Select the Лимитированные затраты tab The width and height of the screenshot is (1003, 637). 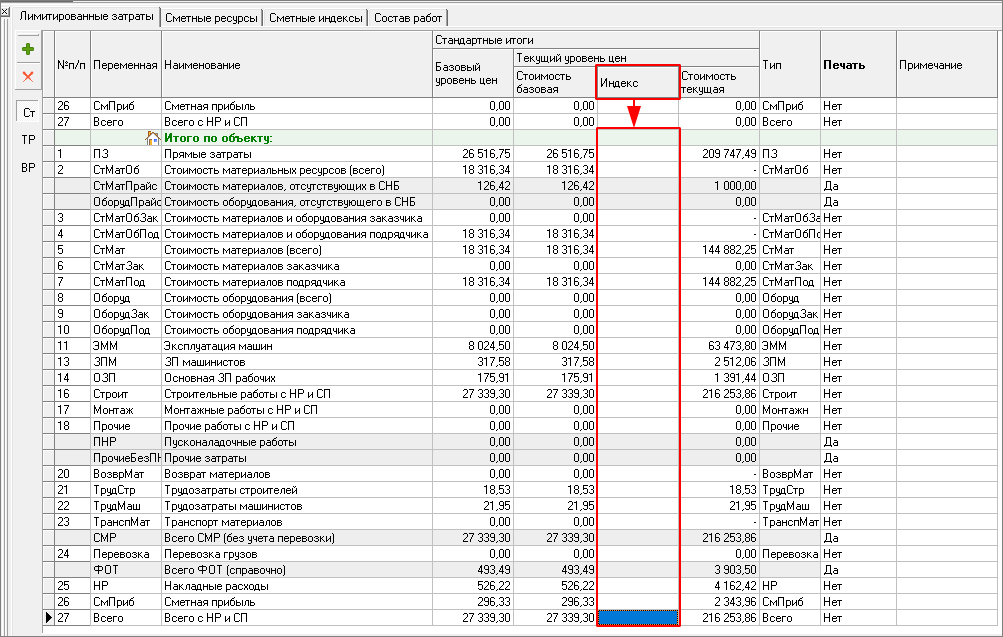coord(82,18)
